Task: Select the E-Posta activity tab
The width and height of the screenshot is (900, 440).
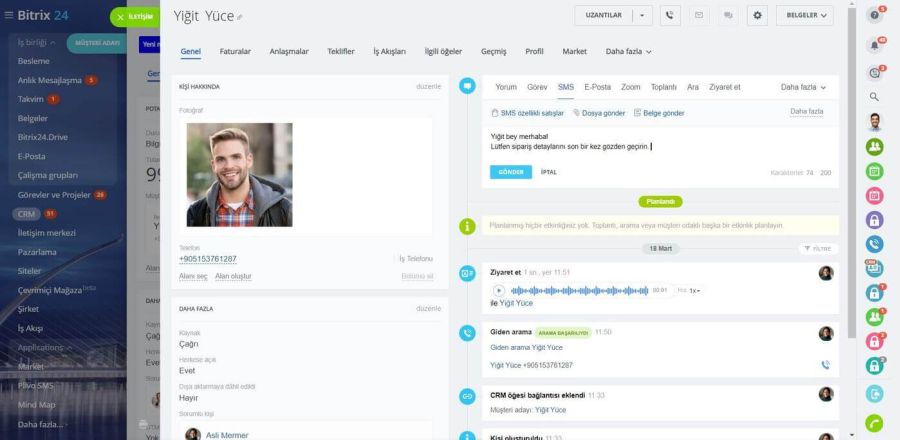Action: pos(598,87)
